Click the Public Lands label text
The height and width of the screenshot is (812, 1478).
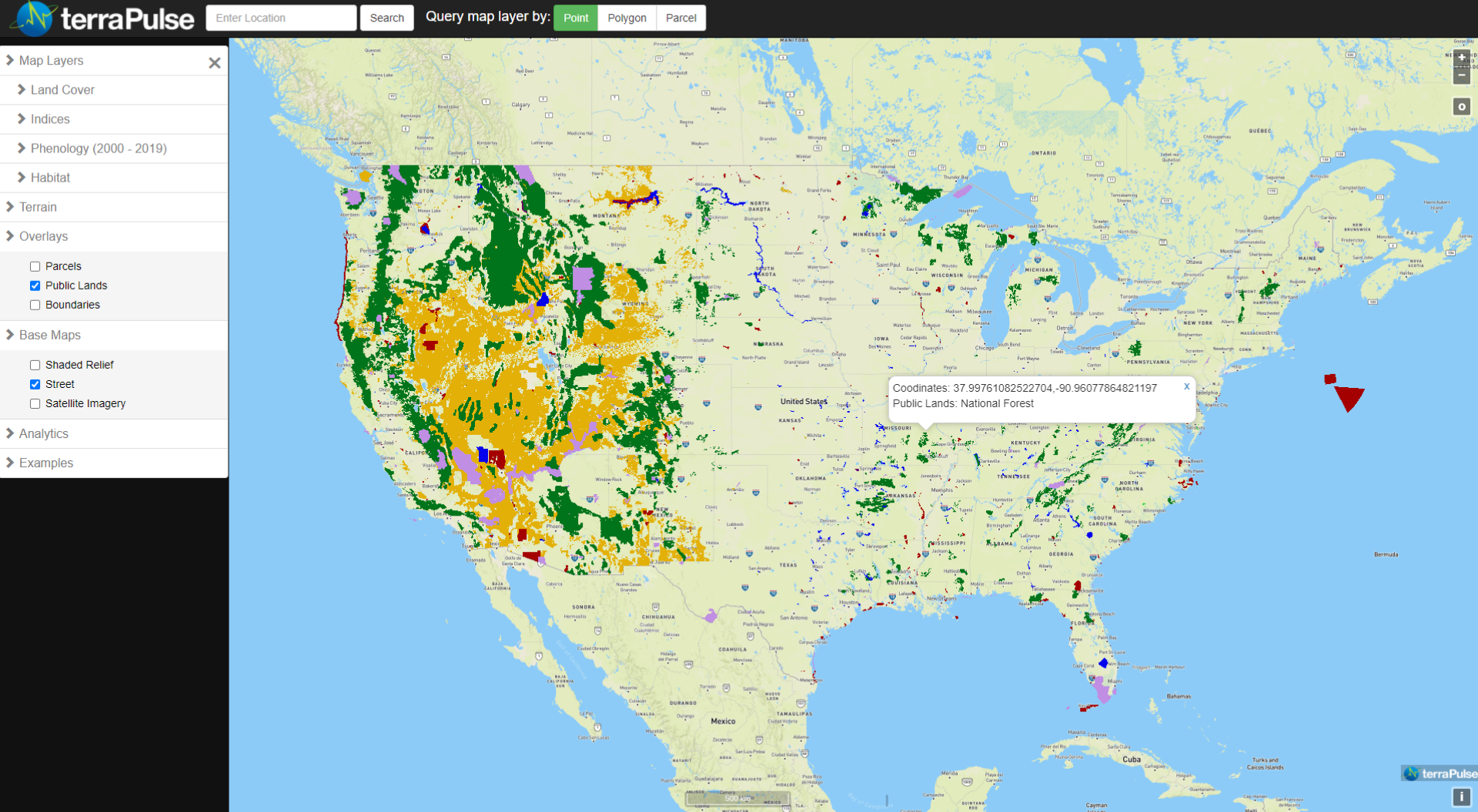[x=76, y=286]
